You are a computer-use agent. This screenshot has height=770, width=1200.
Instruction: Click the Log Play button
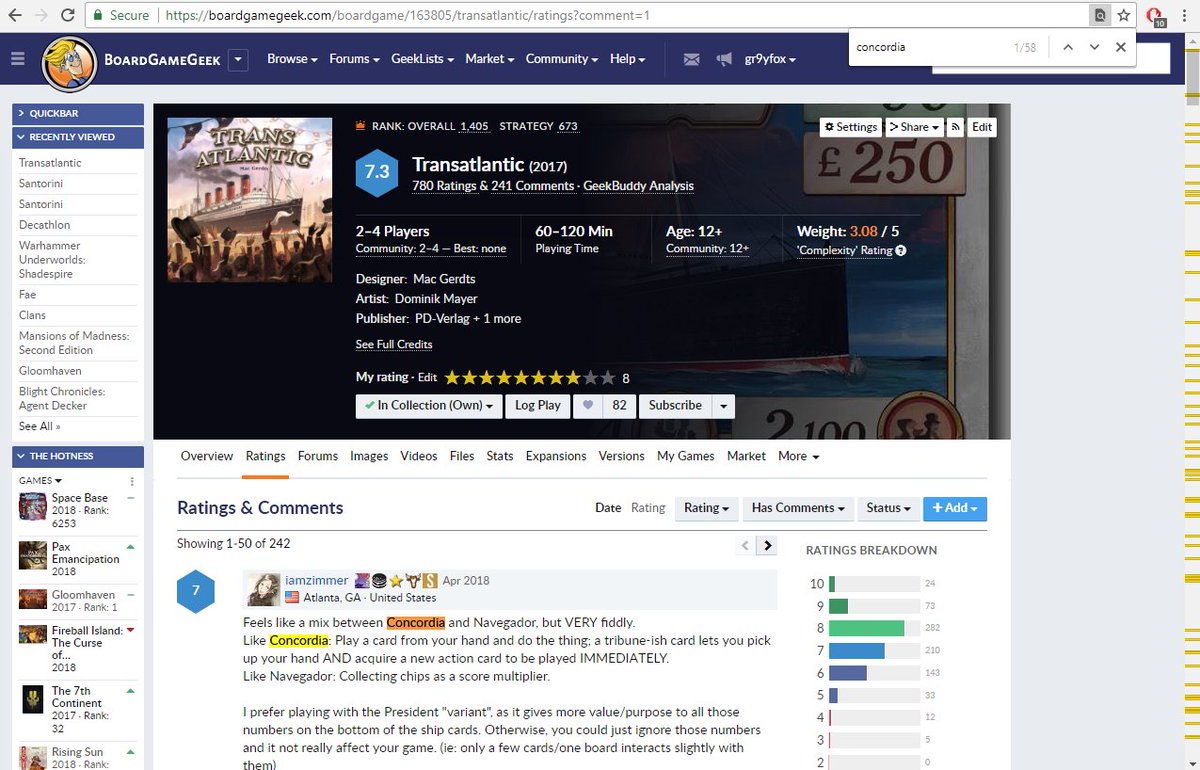point(538,406)
